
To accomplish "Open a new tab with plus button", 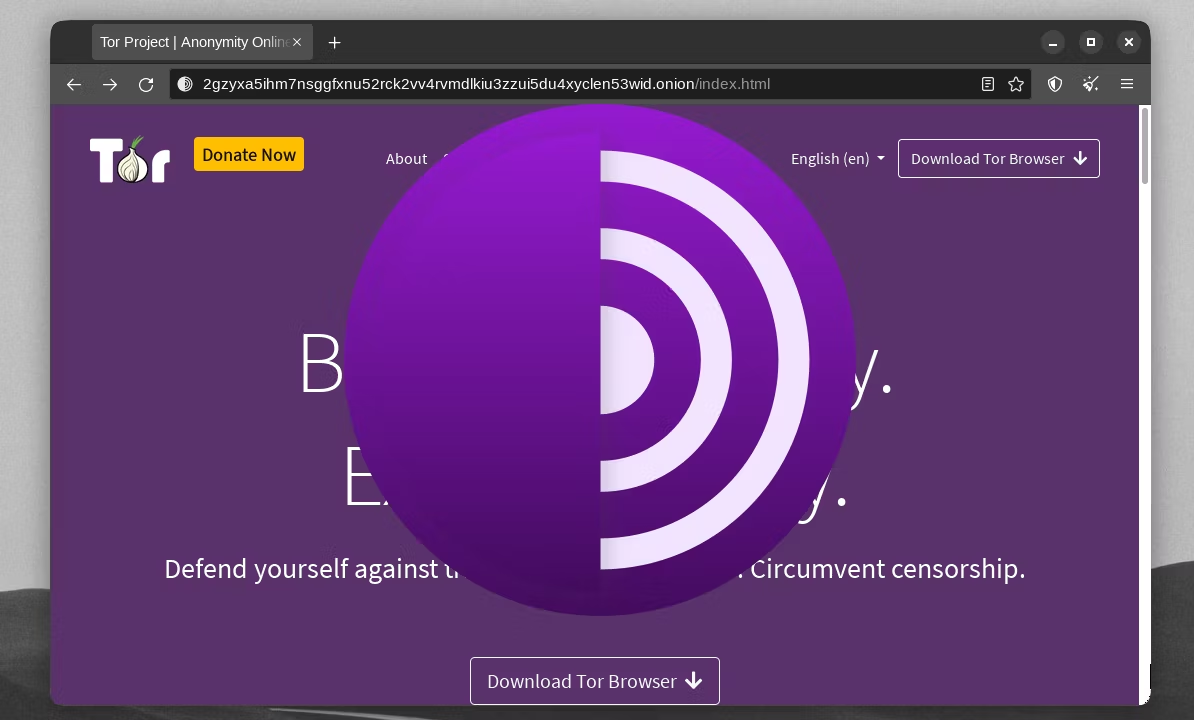I will (x=334, y=43).
